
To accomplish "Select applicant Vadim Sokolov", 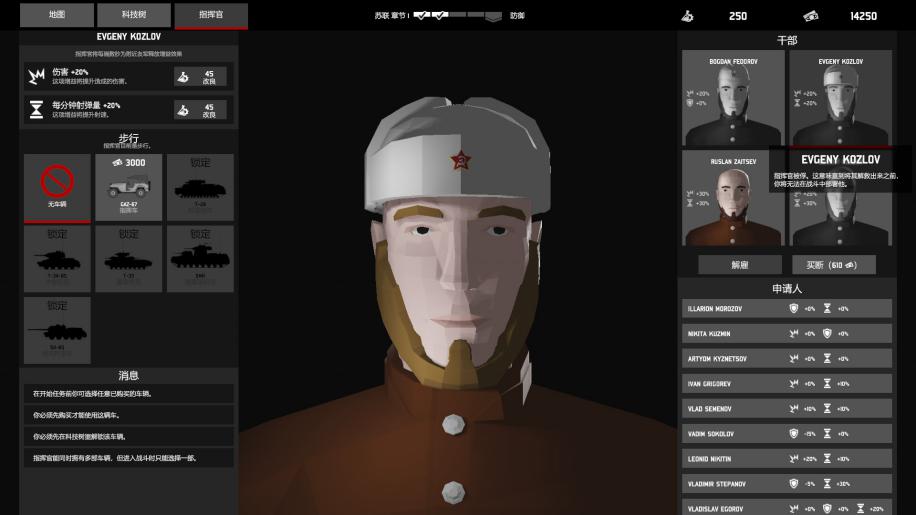I will point(787,434).
